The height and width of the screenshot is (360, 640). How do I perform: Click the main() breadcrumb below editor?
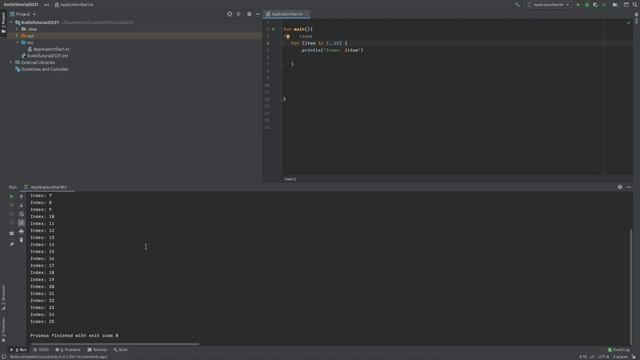tap(290, 179)
